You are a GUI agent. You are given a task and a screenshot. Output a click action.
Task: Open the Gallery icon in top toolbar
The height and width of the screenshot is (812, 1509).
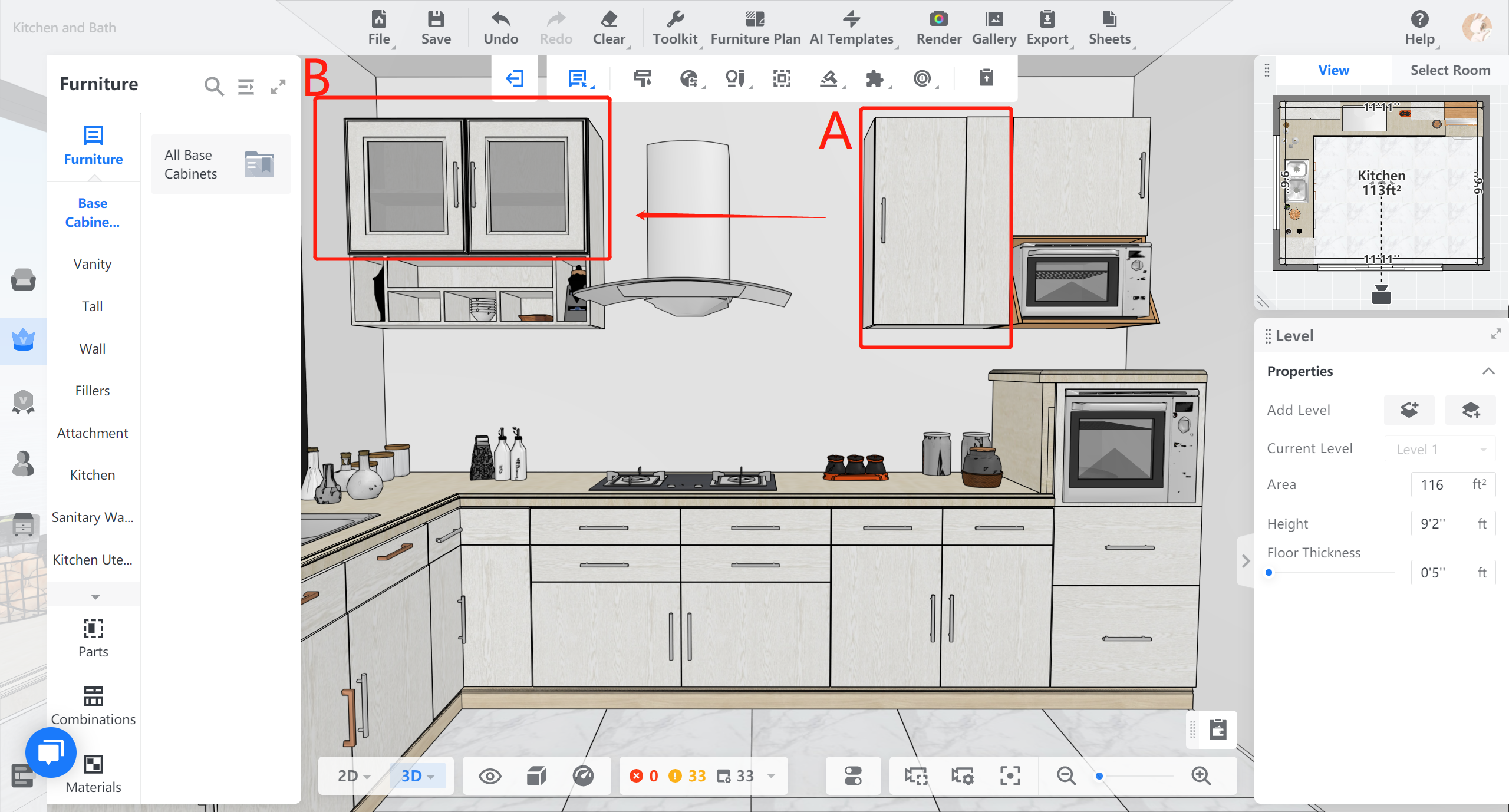click(x=994, y=19)
